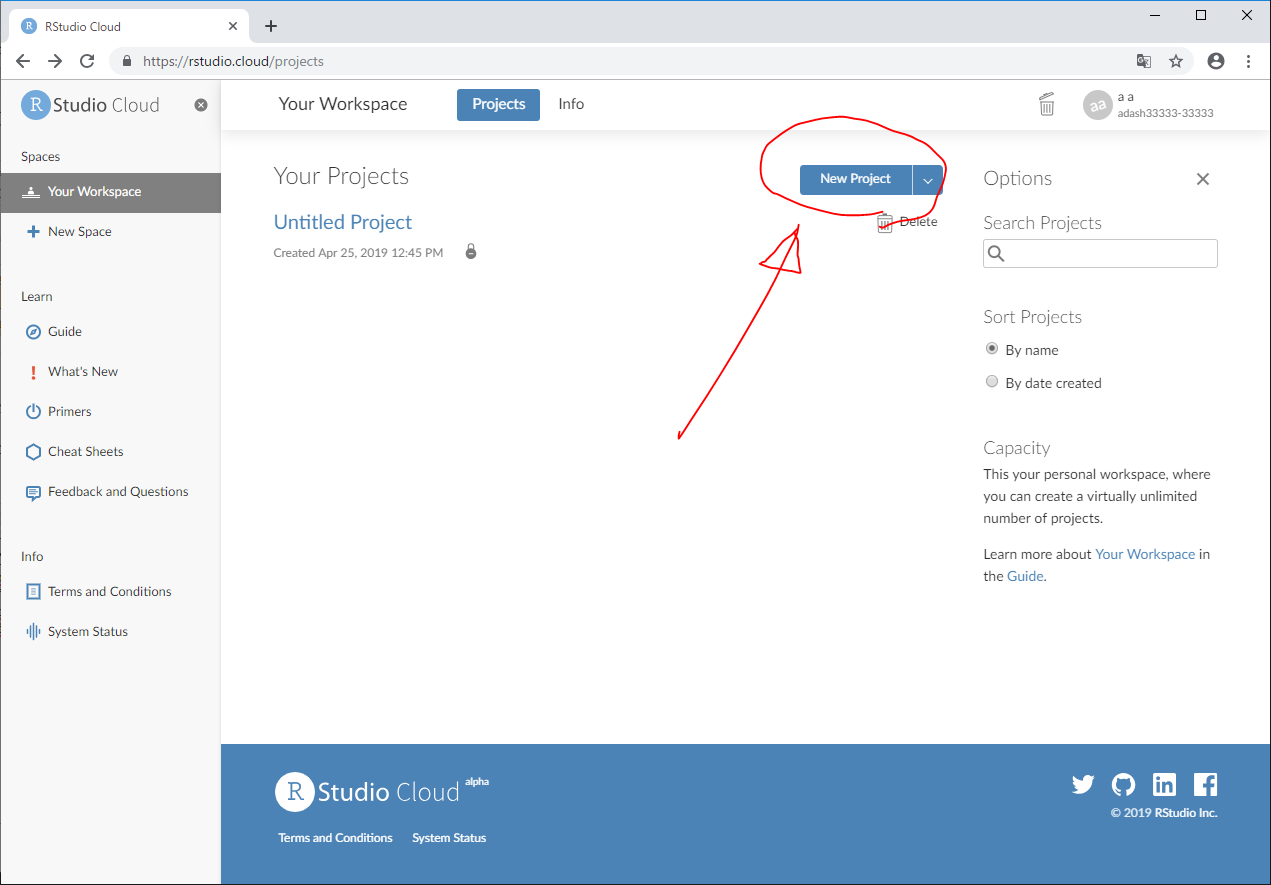This screenshot has width=1271, height=885.
Task: Click the New Project button
Action: click(856, 179)
